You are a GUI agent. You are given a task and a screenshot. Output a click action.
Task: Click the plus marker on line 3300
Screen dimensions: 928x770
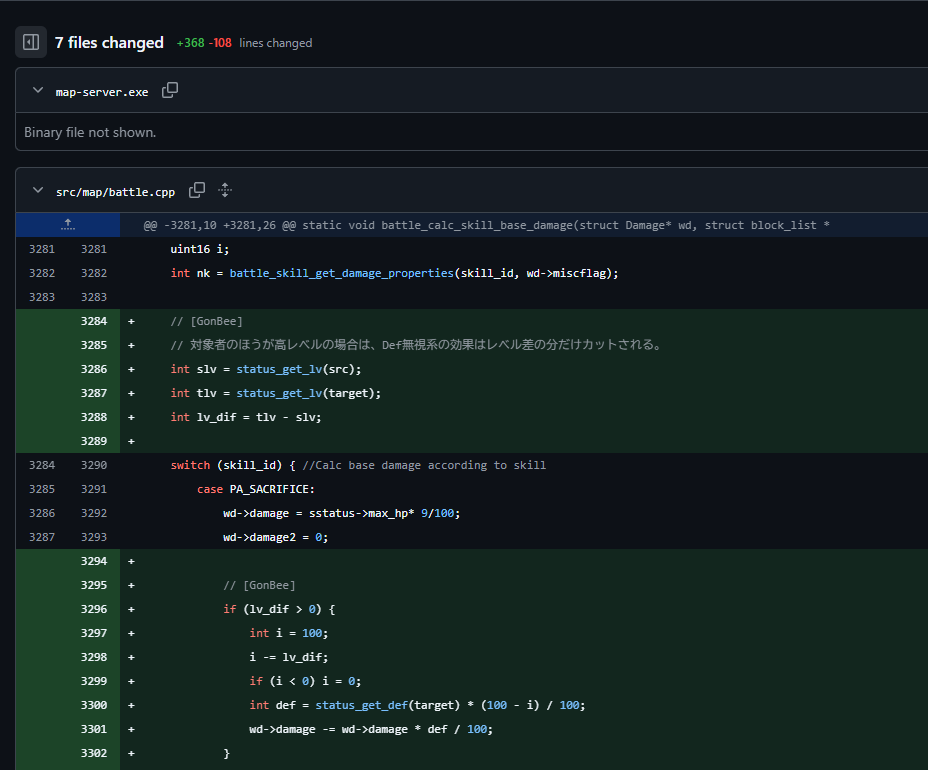coord(131,705)
